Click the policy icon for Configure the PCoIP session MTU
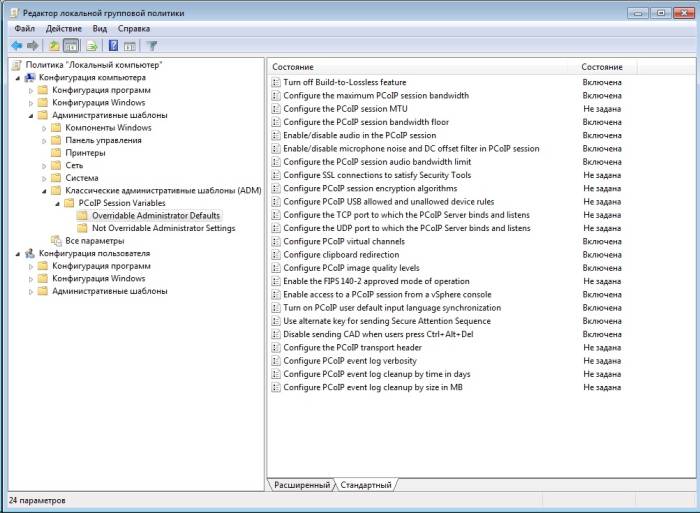 click(276, 109)
